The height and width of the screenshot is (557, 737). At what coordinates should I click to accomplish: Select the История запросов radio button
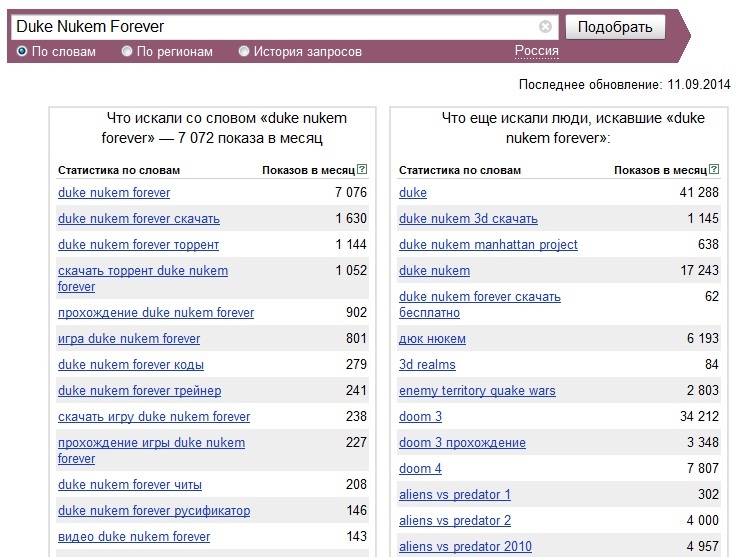click(243, 51)
